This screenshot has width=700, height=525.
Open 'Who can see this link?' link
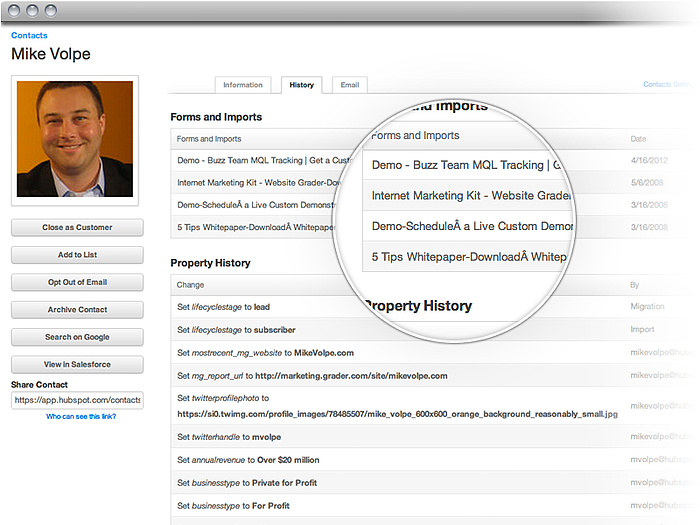(81, 416)
